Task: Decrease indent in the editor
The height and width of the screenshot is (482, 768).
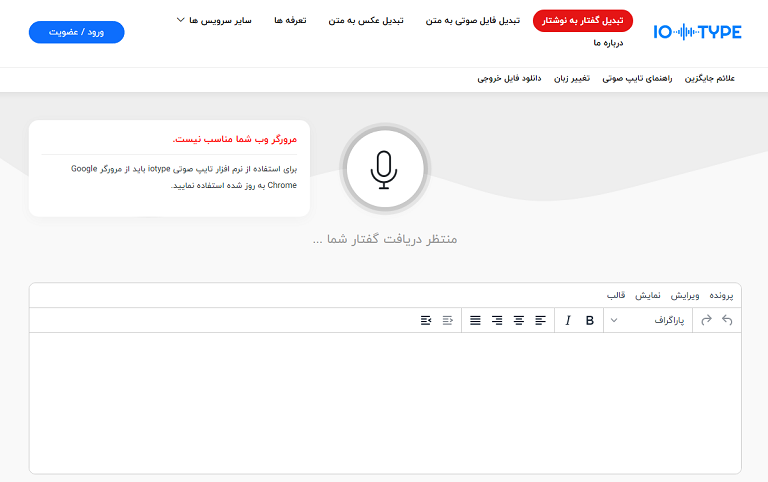Action: point(448,320)
